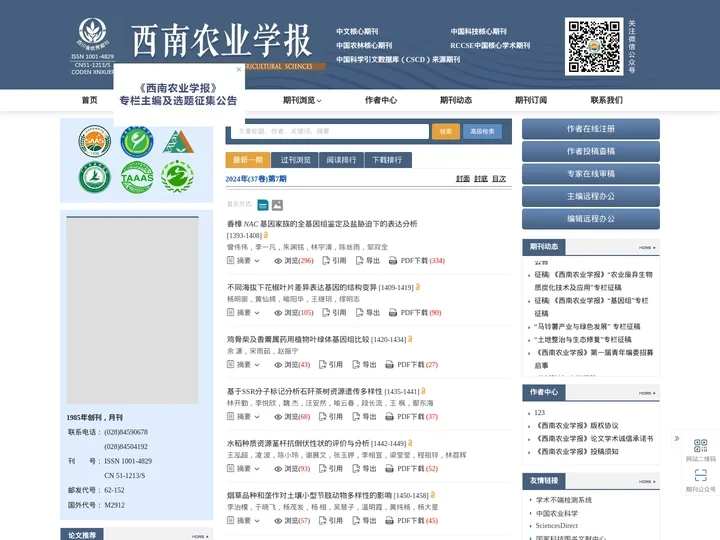Go to 首页 in navigation

tap(90, 100)
